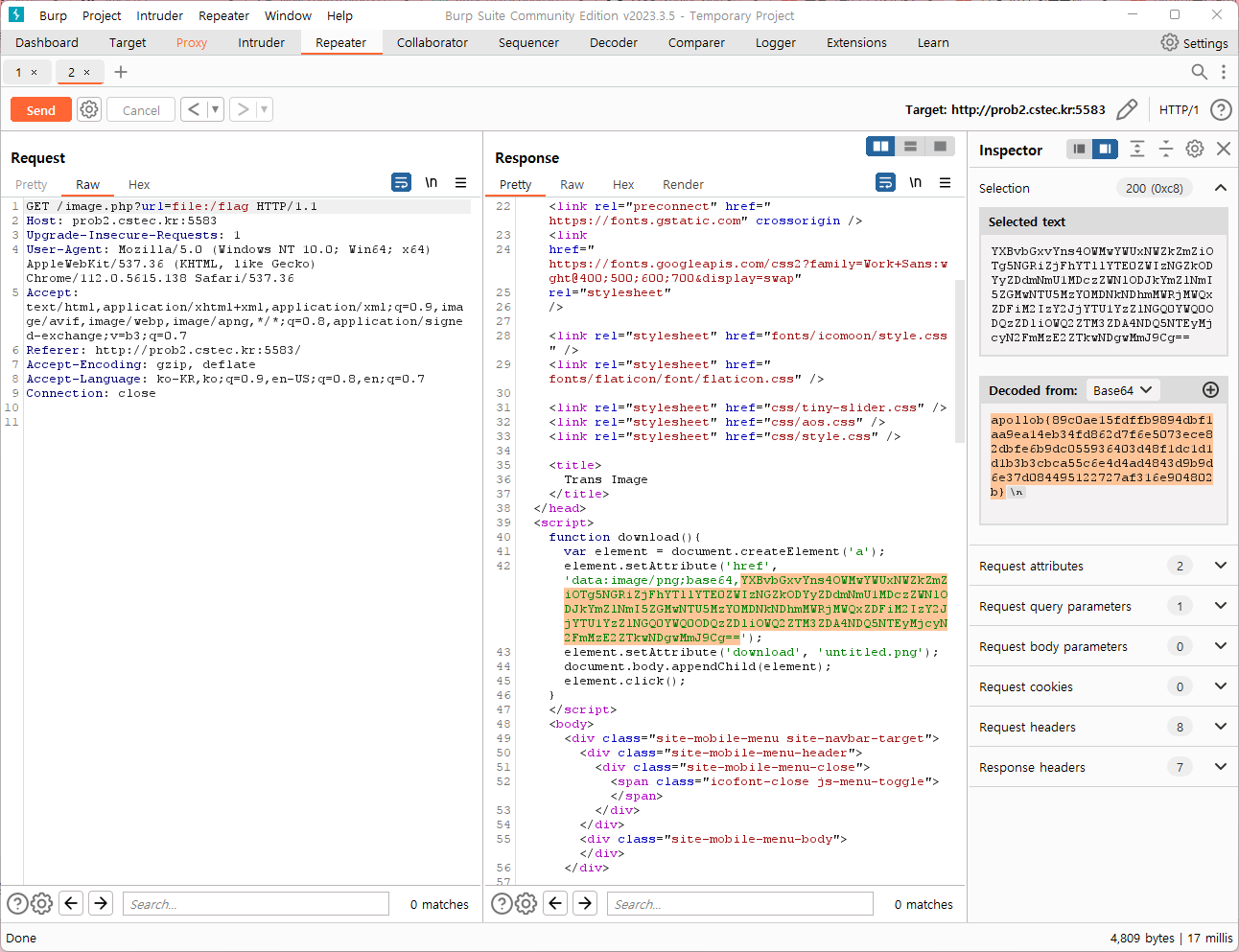The width and height of the screenshot is (1239, 952).
Task: Switch request view to Pretty
Action: pos(31,184)
